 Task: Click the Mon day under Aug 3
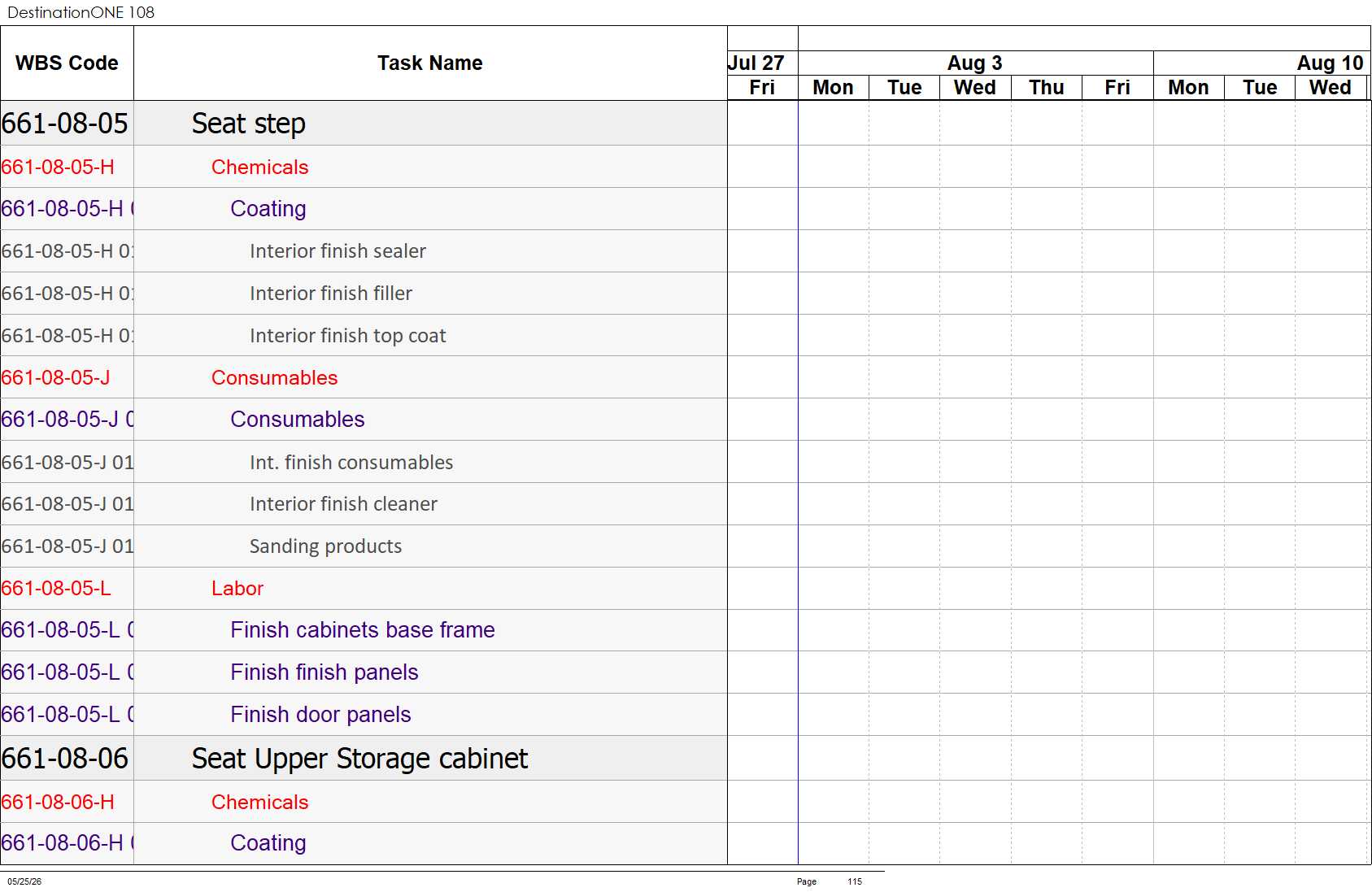pos(833,88)
